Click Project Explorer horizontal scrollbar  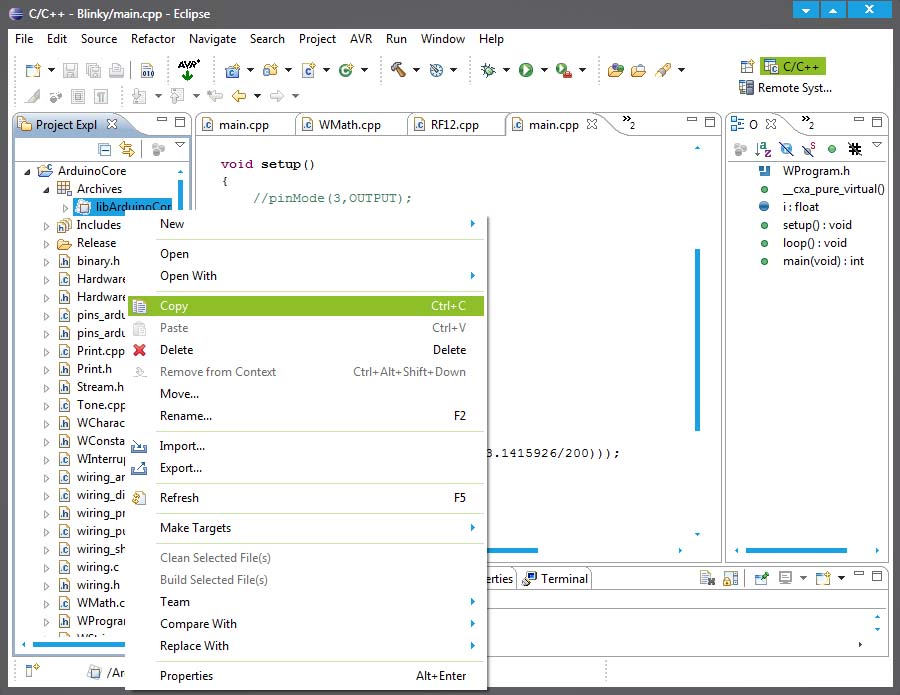coord(79,644)
